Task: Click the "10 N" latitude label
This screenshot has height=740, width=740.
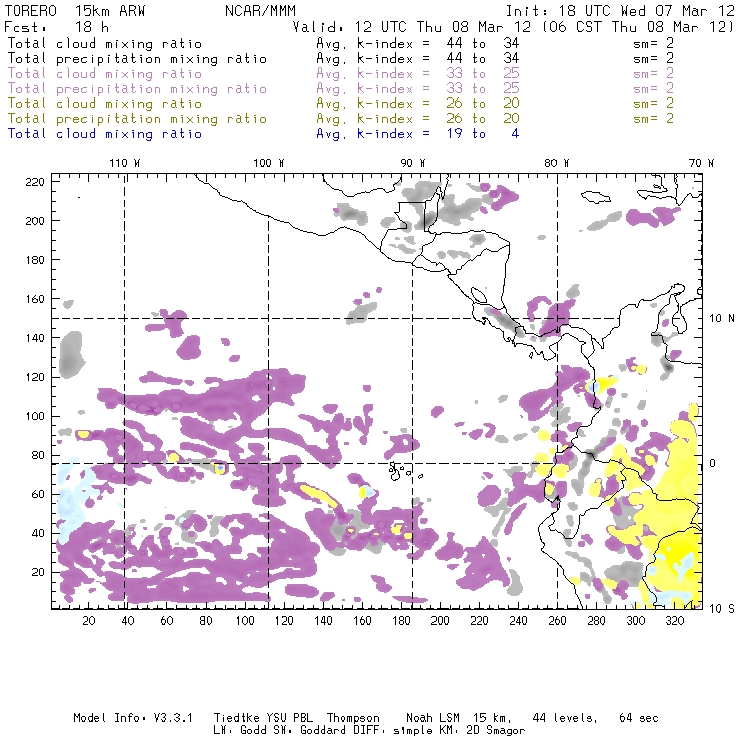Action: (722, 319)
